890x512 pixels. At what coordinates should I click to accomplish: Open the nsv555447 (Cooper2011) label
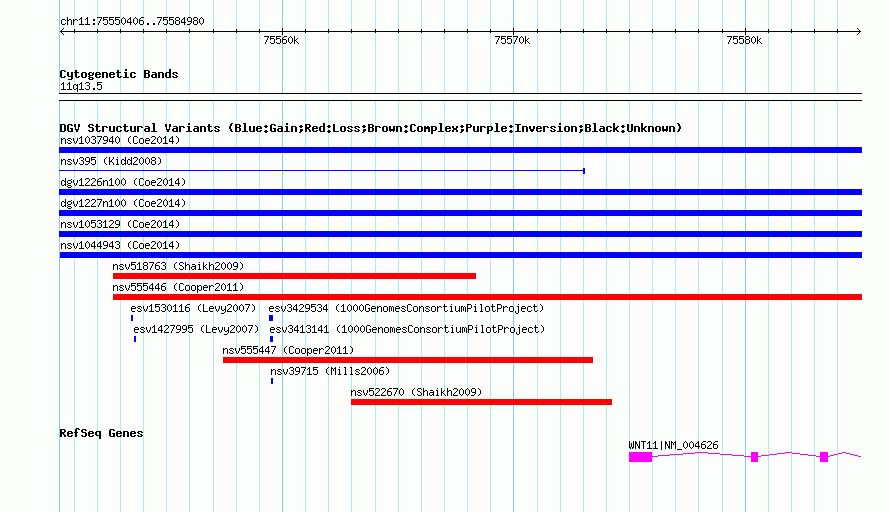click(x=288, y=350)
